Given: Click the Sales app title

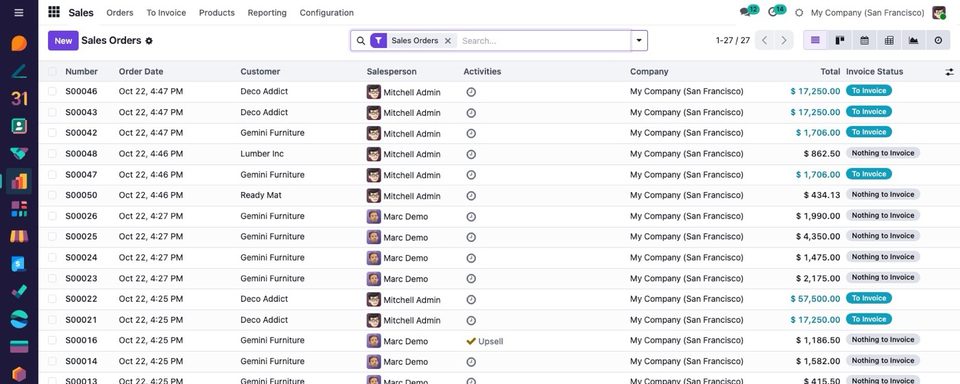Looking at the screenshot, I should 81,12.
